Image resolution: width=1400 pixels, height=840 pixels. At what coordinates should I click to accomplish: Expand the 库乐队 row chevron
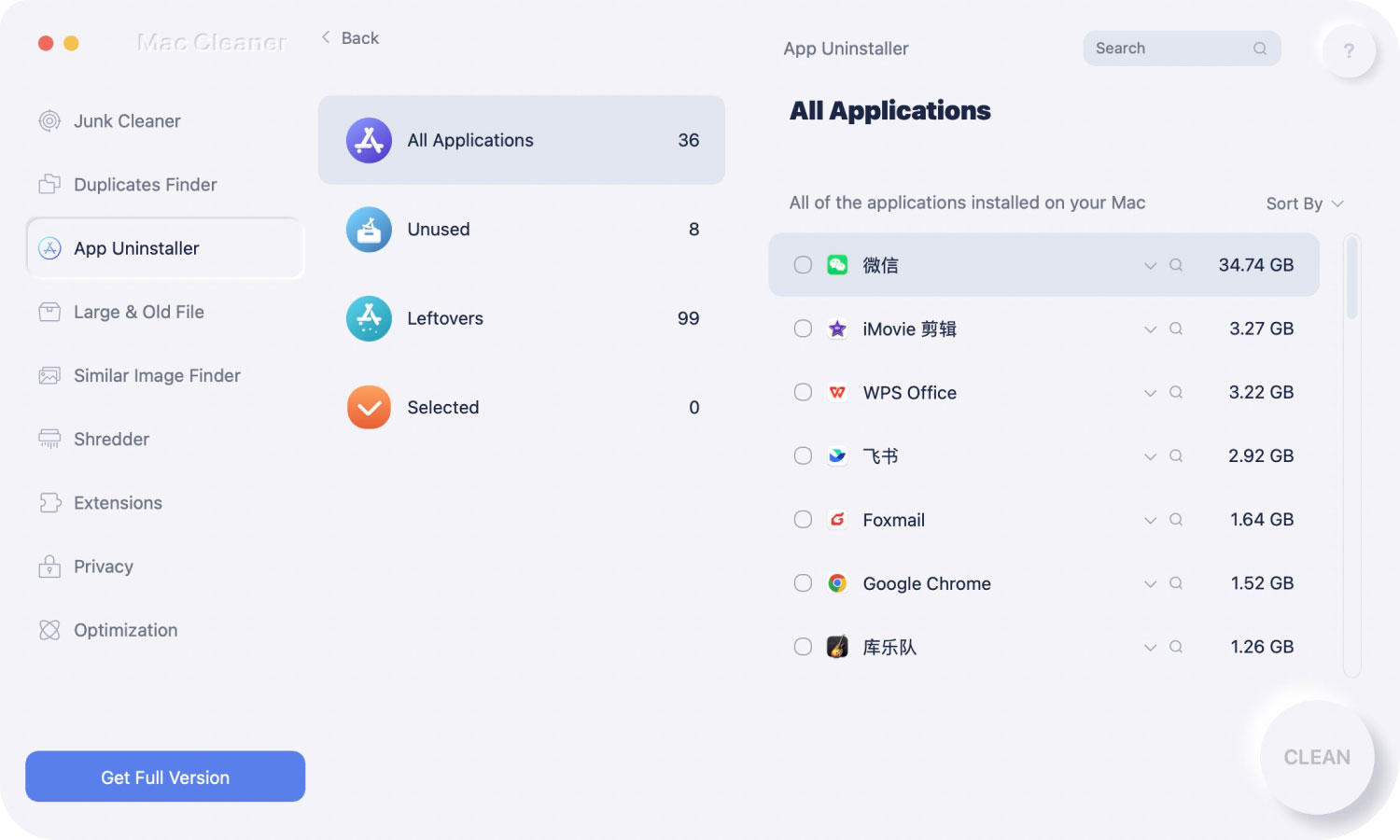coord(1150,648)
